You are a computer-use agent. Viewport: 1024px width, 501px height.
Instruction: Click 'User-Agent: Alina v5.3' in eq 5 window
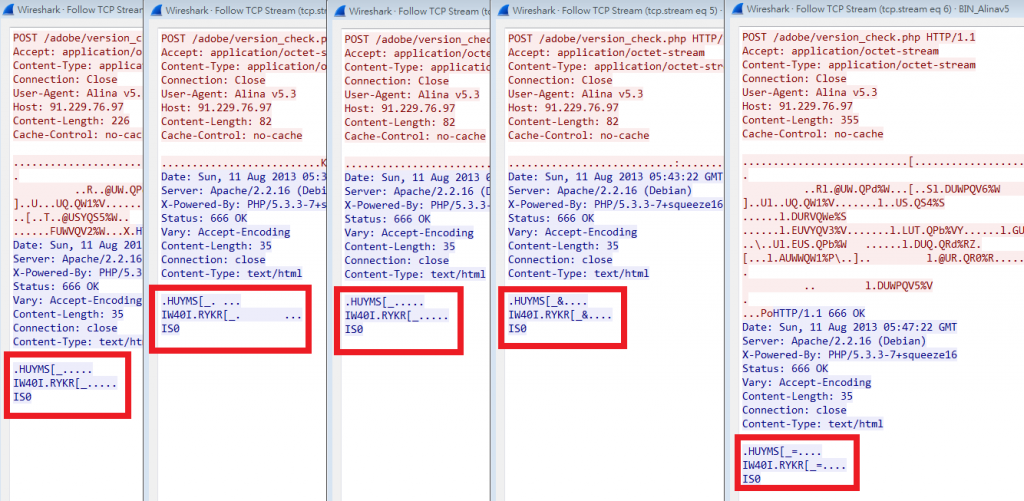pyautogui.click(x=575, y=94)
